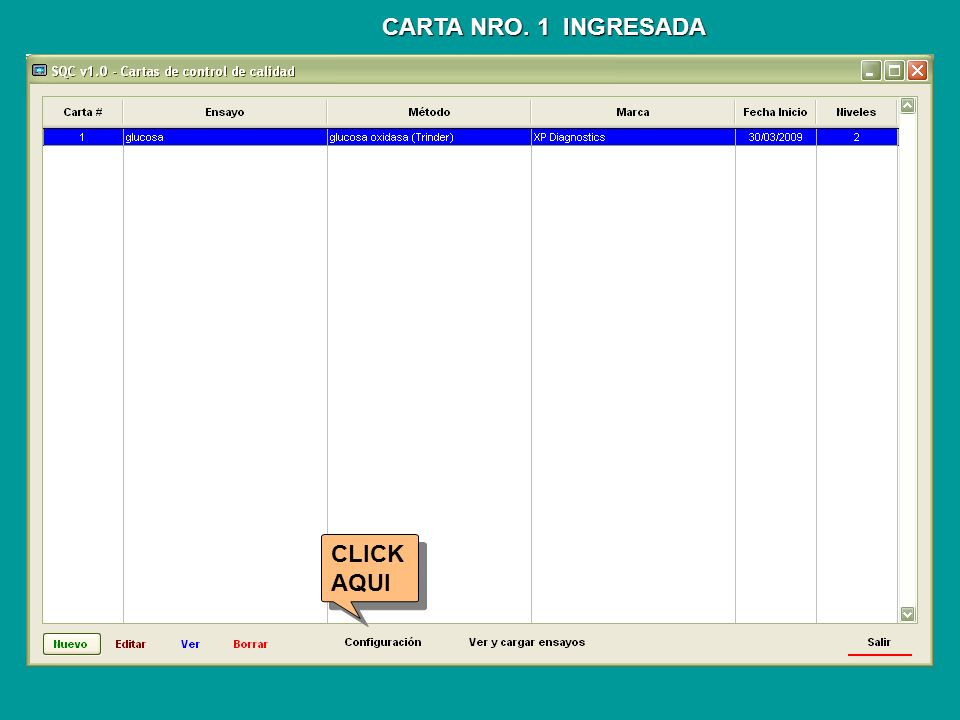Maximize the SQC window
This screenshot has height=720, width=960.
894,70
